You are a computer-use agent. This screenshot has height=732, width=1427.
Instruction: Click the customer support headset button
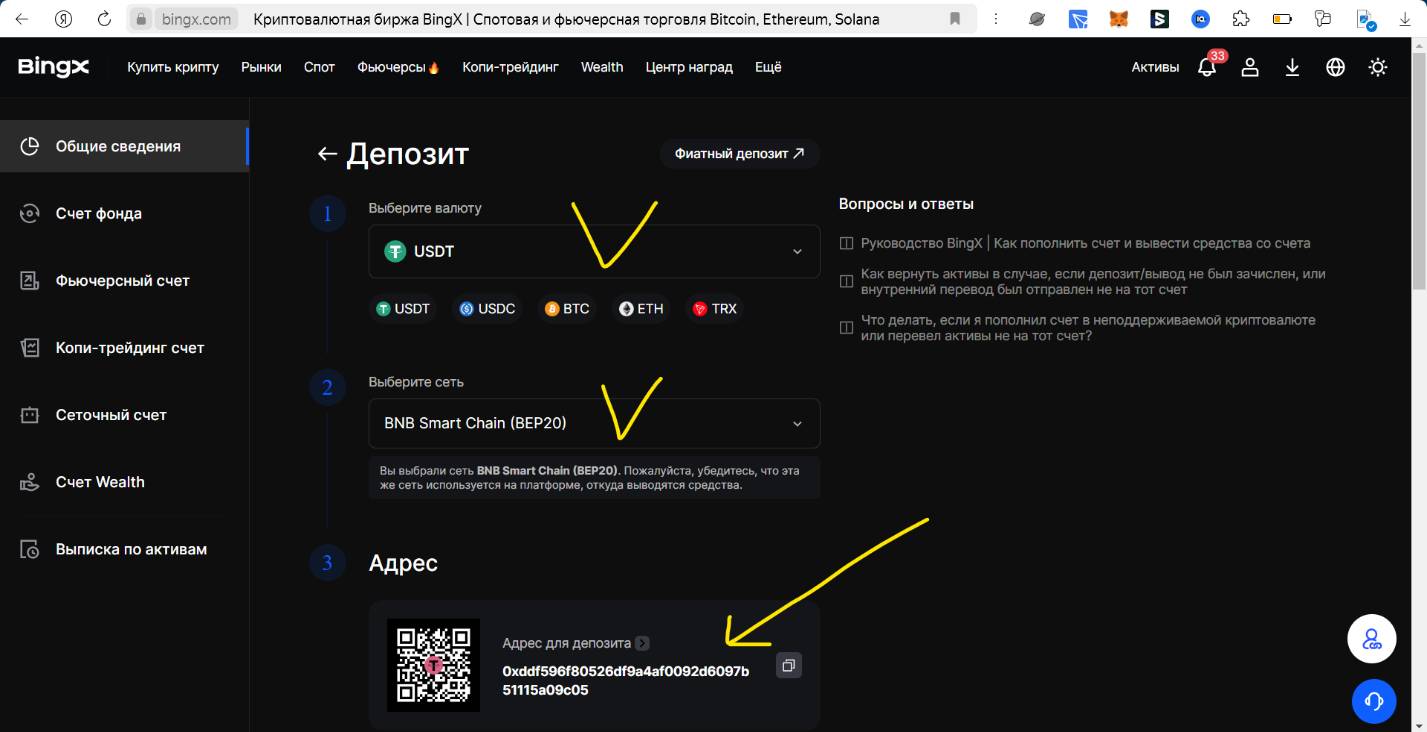[1373, 701]
